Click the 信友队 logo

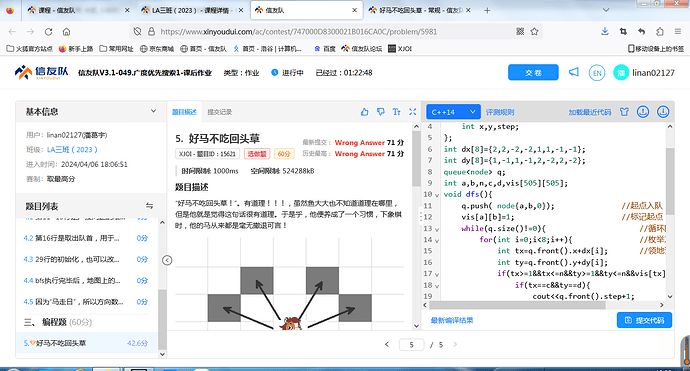pos(41,73)
